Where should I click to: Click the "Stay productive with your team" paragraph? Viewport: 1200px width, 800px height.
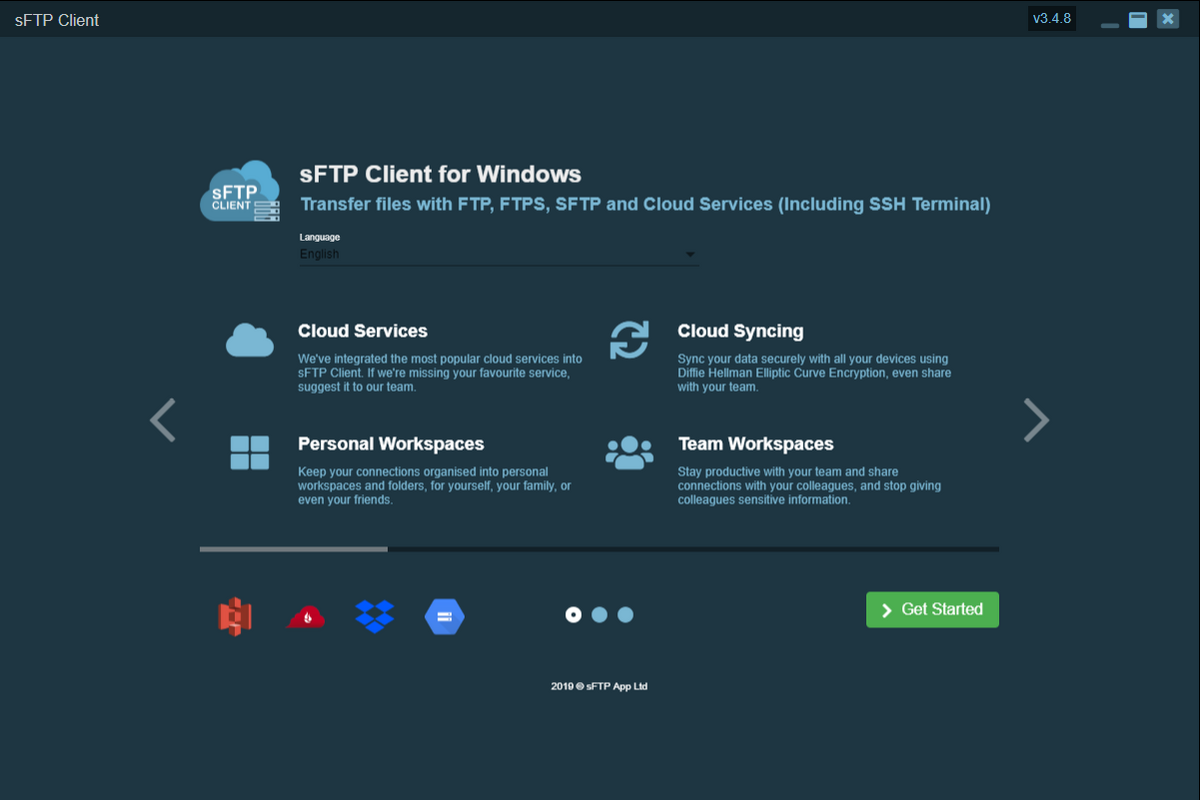pos(810,486)
